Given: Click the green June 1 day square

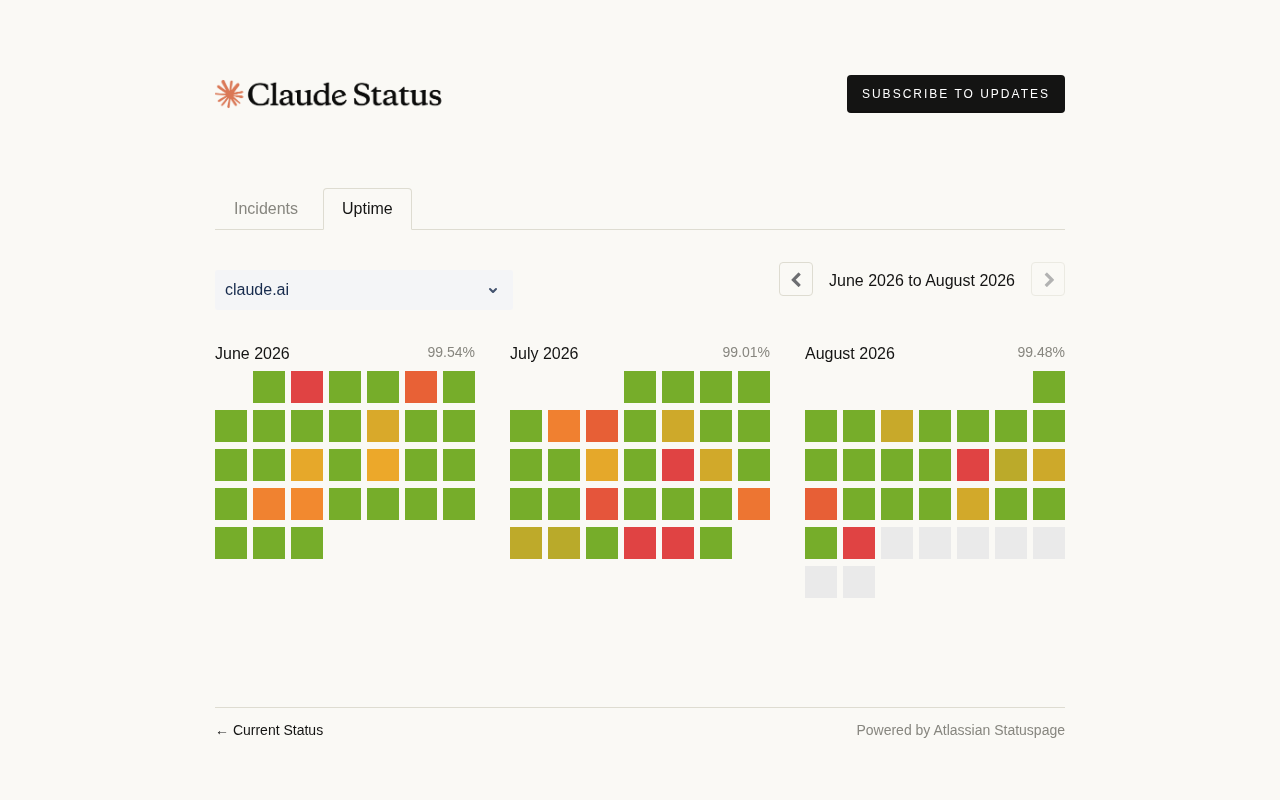Looking at the screenshot, I should point(269,387).
